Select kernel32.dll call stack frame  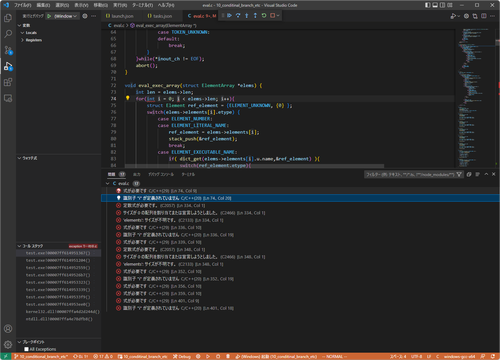pos(58,312)
